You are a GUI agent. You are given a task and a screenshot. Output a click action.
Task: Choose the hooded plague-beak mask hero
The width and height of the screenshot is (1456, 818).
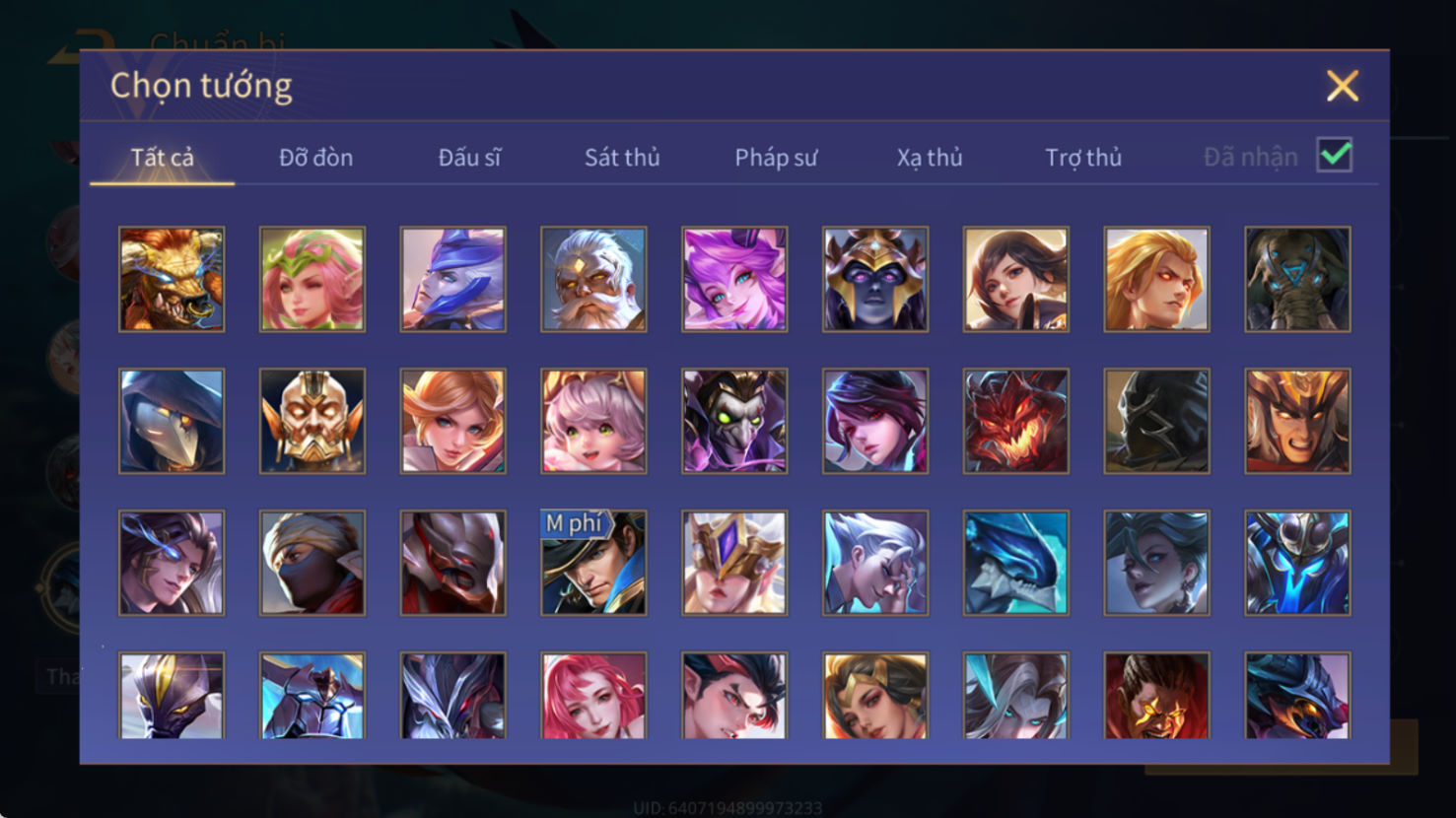coord(172,421)
